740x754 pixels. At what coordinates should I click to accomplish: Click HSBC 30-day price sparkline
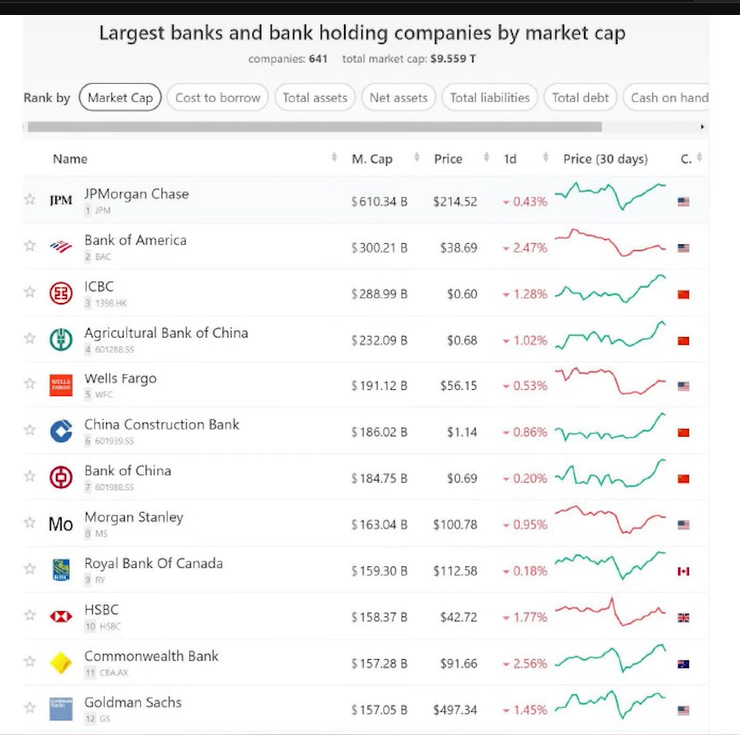610,612
